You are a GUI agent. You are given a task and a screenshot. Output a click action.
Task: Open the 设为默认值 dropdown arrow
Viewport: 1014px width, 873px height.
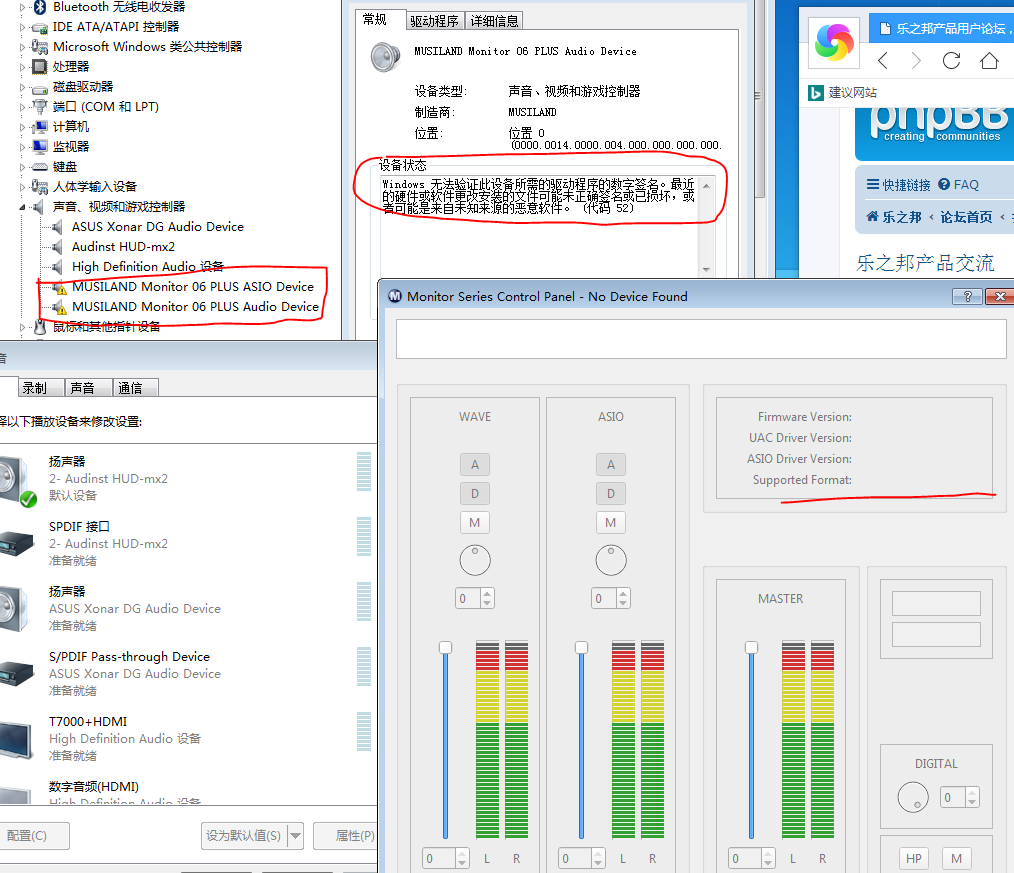[x=295, y=835]
